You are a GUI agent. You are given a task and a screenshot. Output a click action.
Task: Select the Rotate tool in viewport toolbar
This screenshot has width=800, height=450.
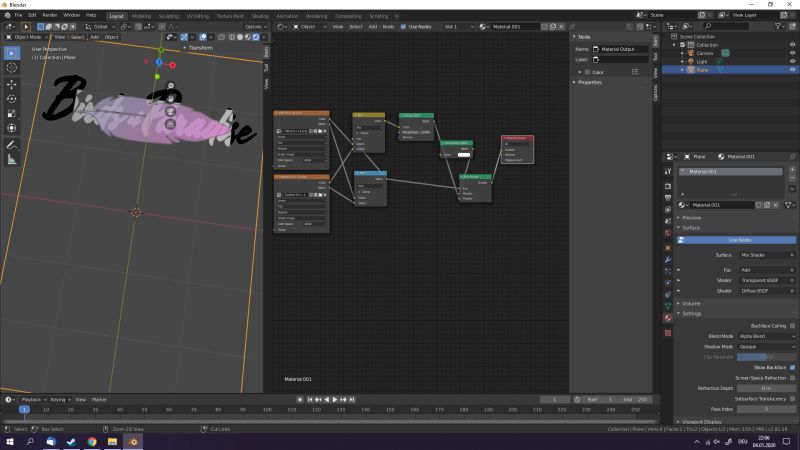pos(12,98)
